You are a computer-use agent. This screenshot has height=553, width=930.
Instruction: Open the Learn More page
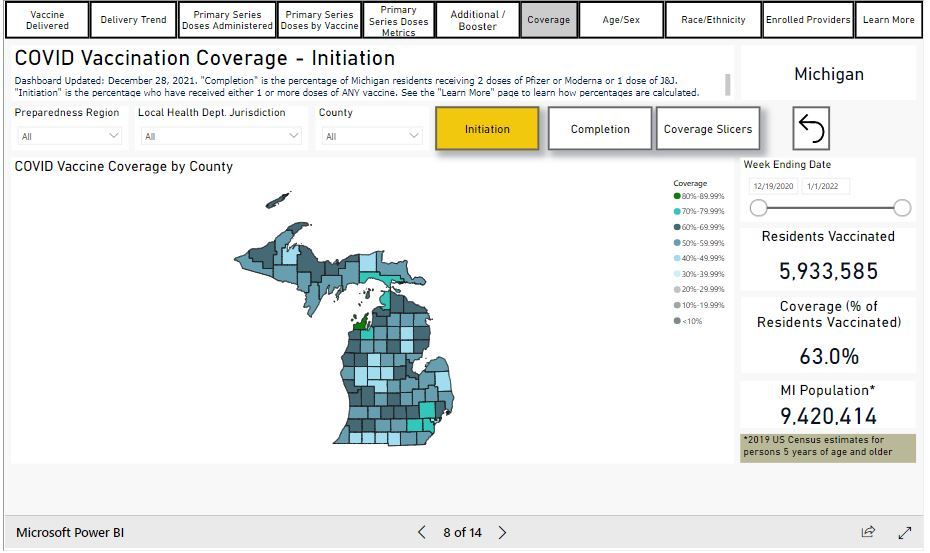click(x=888, y=20)
